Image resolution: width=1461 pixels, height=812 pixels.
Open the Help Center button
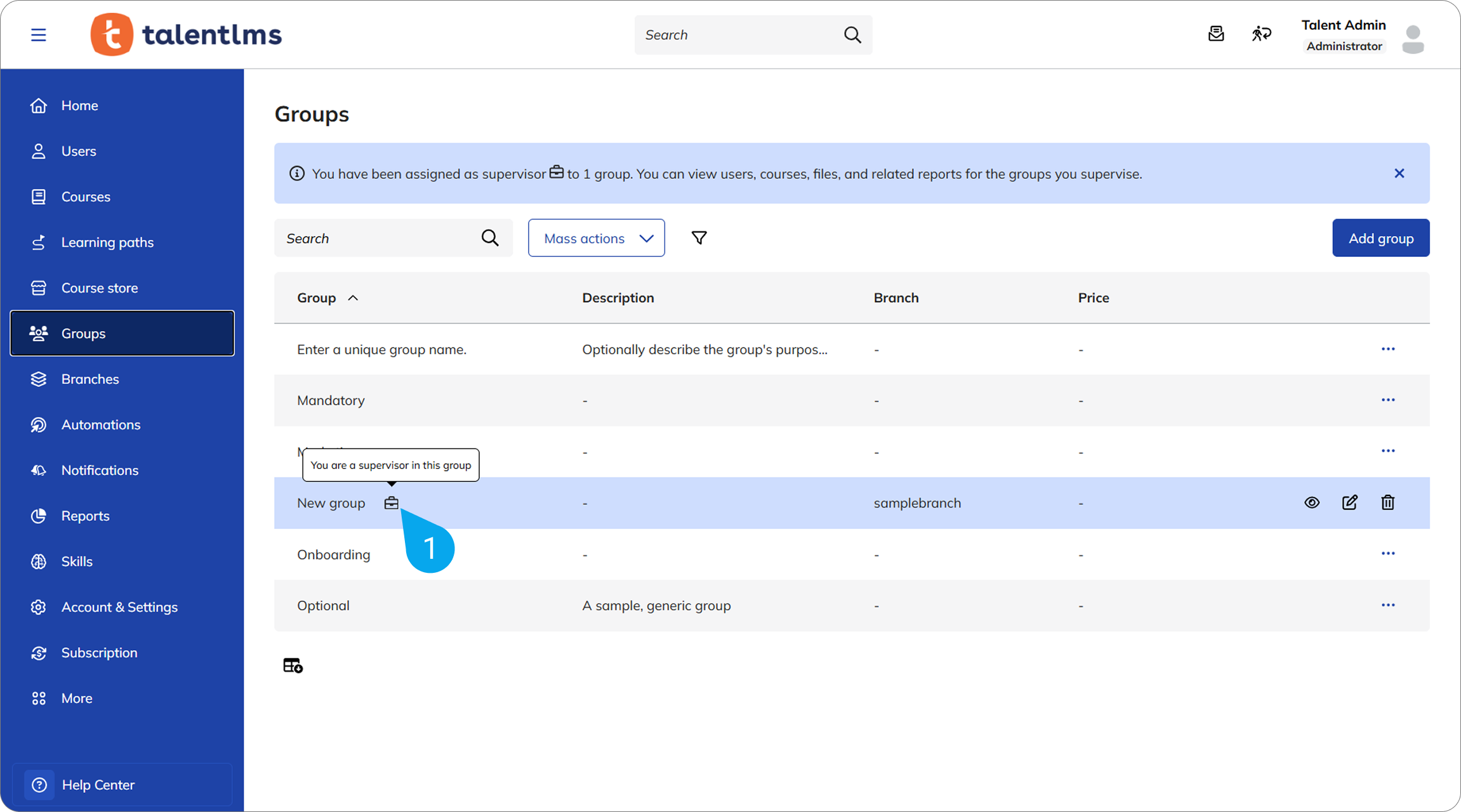pyautogui.click(x=122, y=785)
